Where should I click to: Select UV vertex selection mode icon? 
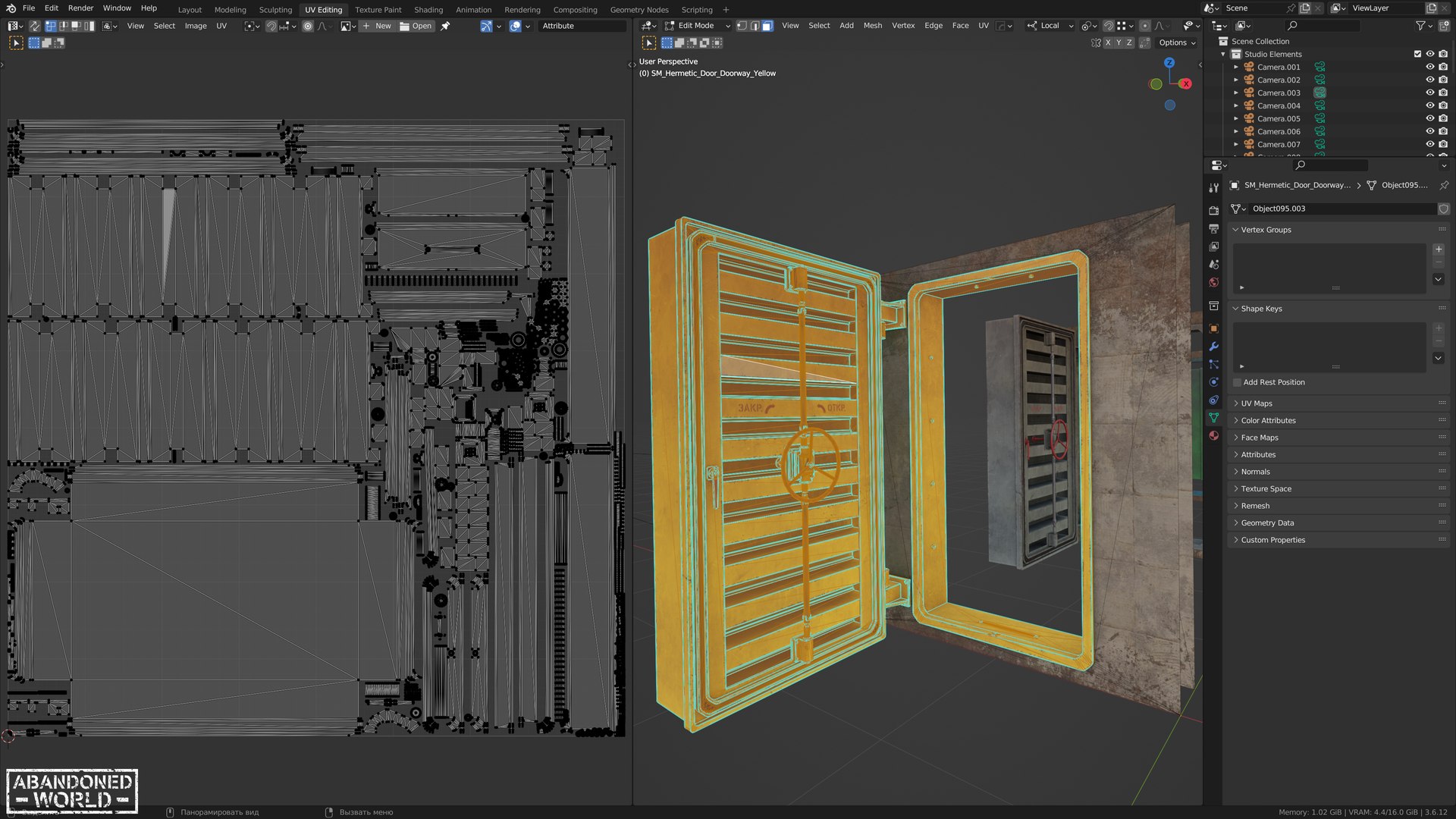[x=51, y=26]
